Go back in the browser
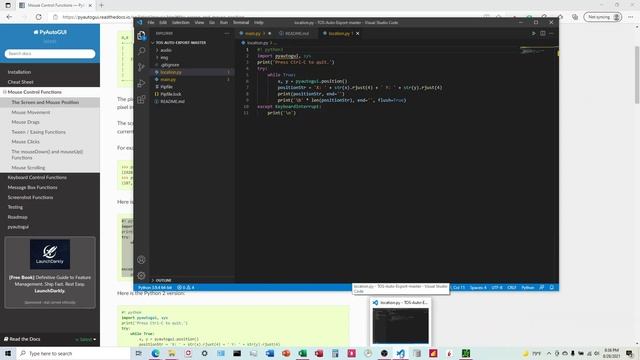The height and width of the screenshot is (360, 640). coord(9,17)
